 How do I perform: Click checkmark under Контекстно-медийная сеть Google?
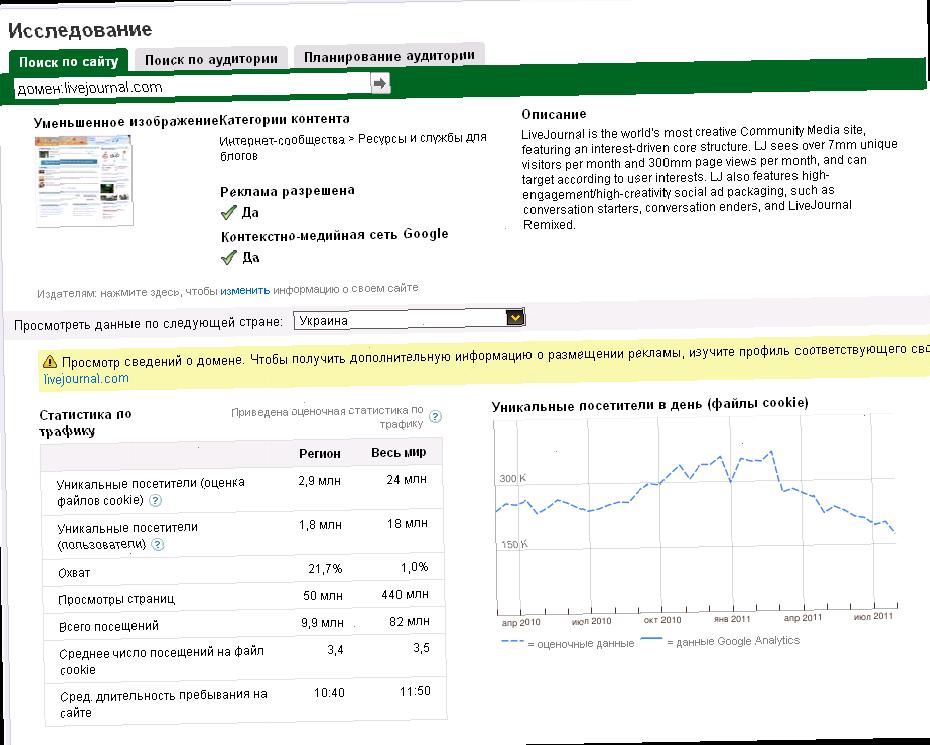tap(228, 257)
